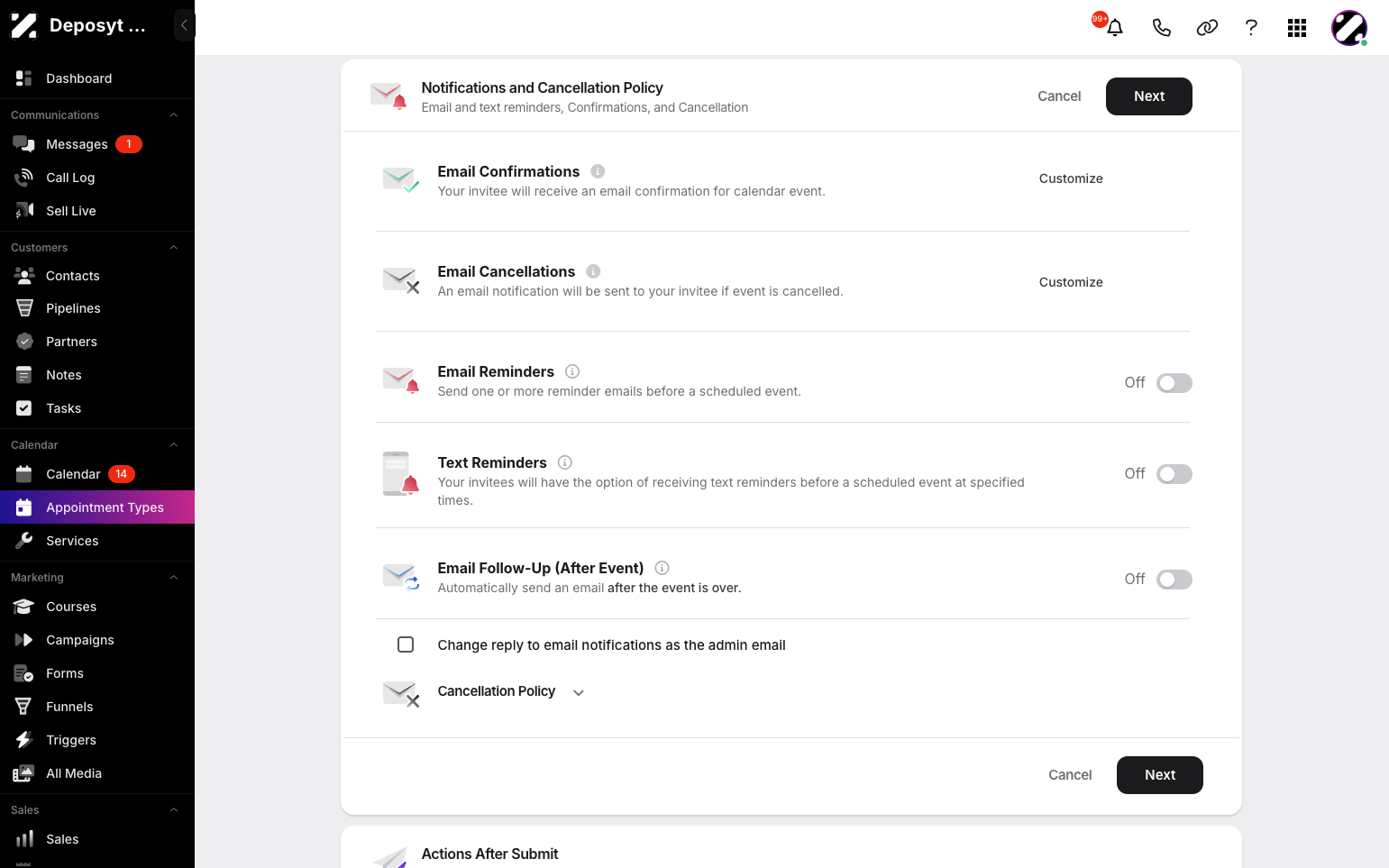Viewport: 1389px width, 868px height.
Task: Open Appointment Types menu item
Action: 97,507
